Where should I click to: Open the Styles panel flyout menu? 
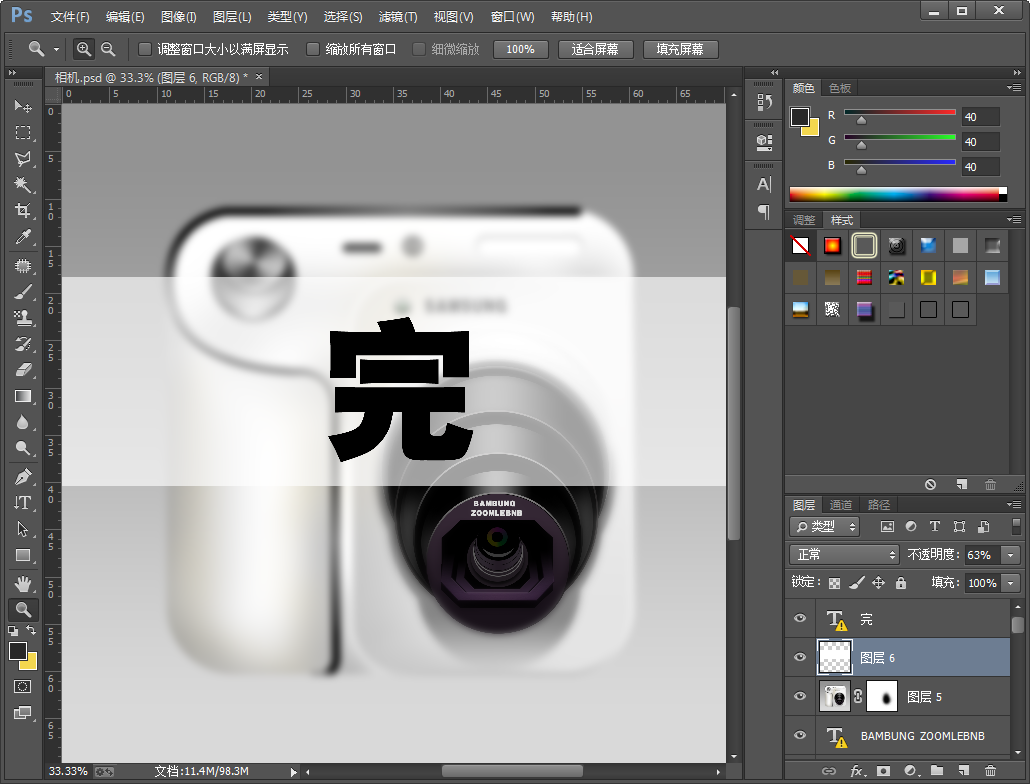(1014, 219)
